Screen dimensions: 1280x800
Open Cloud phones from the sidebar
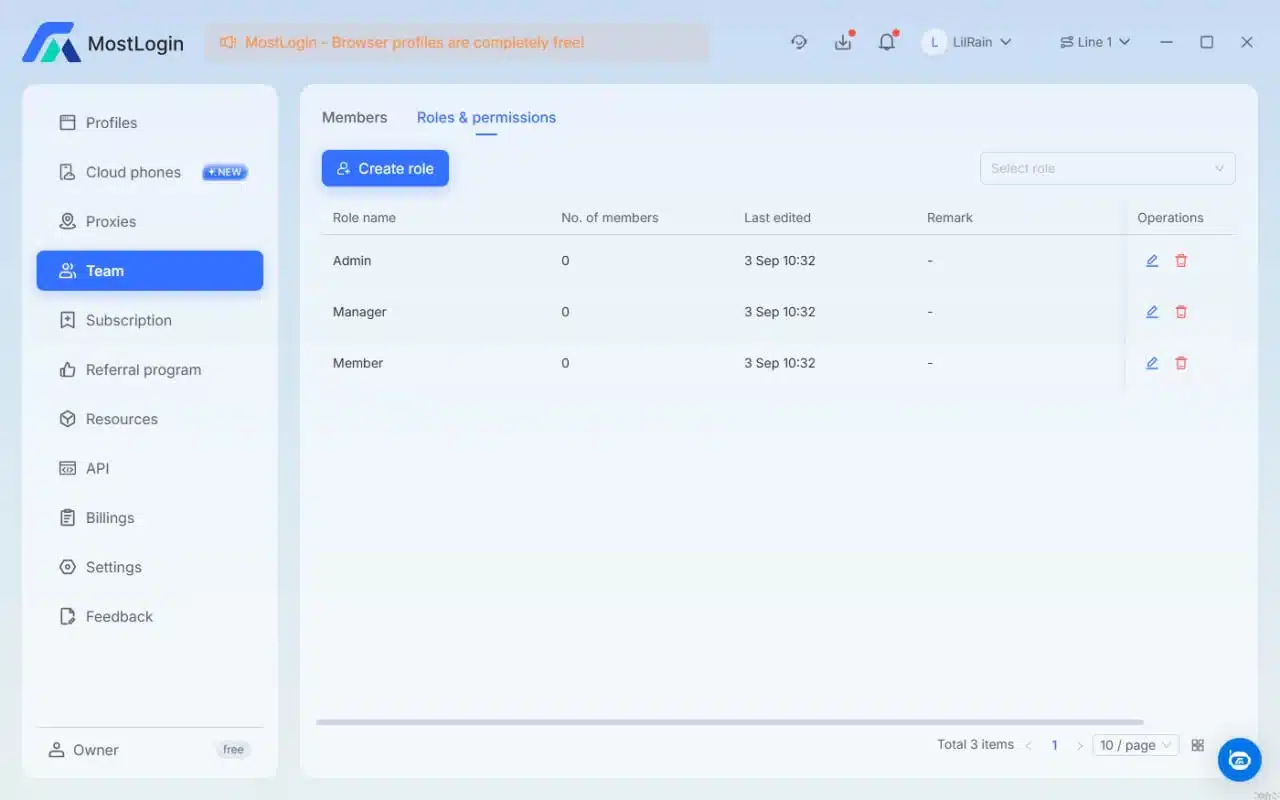(x=133, y=171)
